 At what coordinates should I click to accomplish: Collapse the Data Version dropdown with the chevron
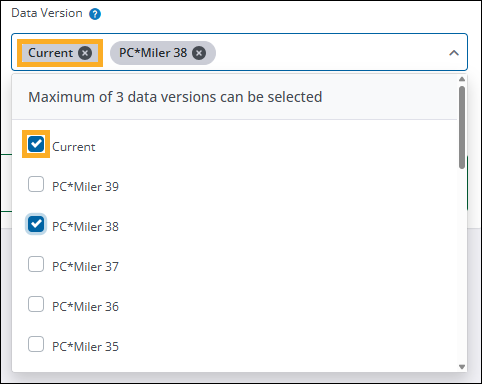pos(454,53)
